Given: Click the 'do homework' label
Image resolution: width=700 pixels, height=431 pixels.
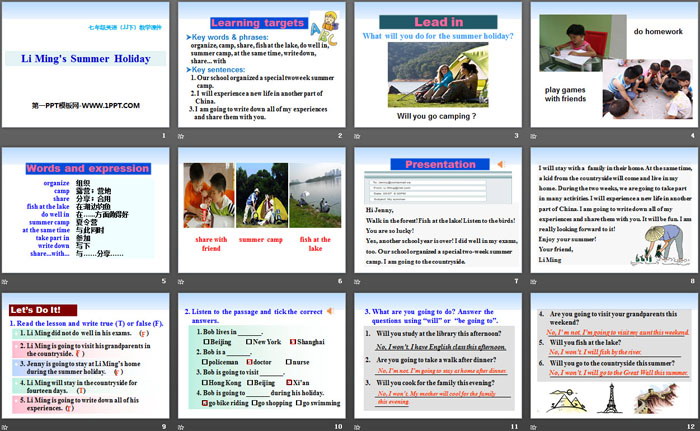Looking at the screenshot, I should tap(658, 31).
